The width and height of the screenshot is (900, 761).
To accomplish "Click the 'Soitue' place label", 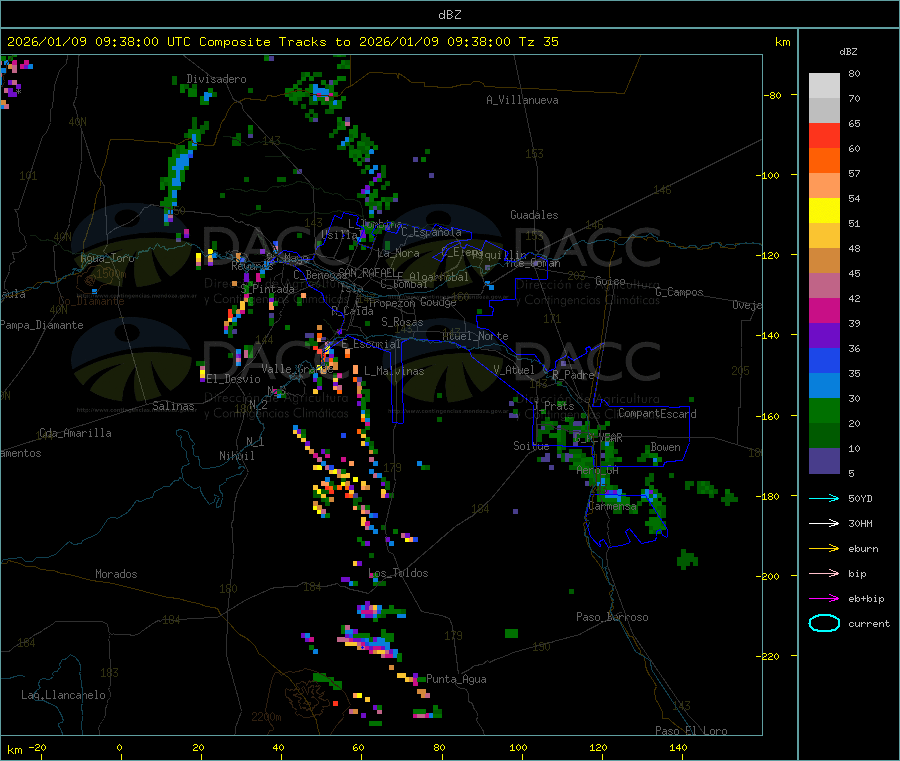I will pos(531,446).
